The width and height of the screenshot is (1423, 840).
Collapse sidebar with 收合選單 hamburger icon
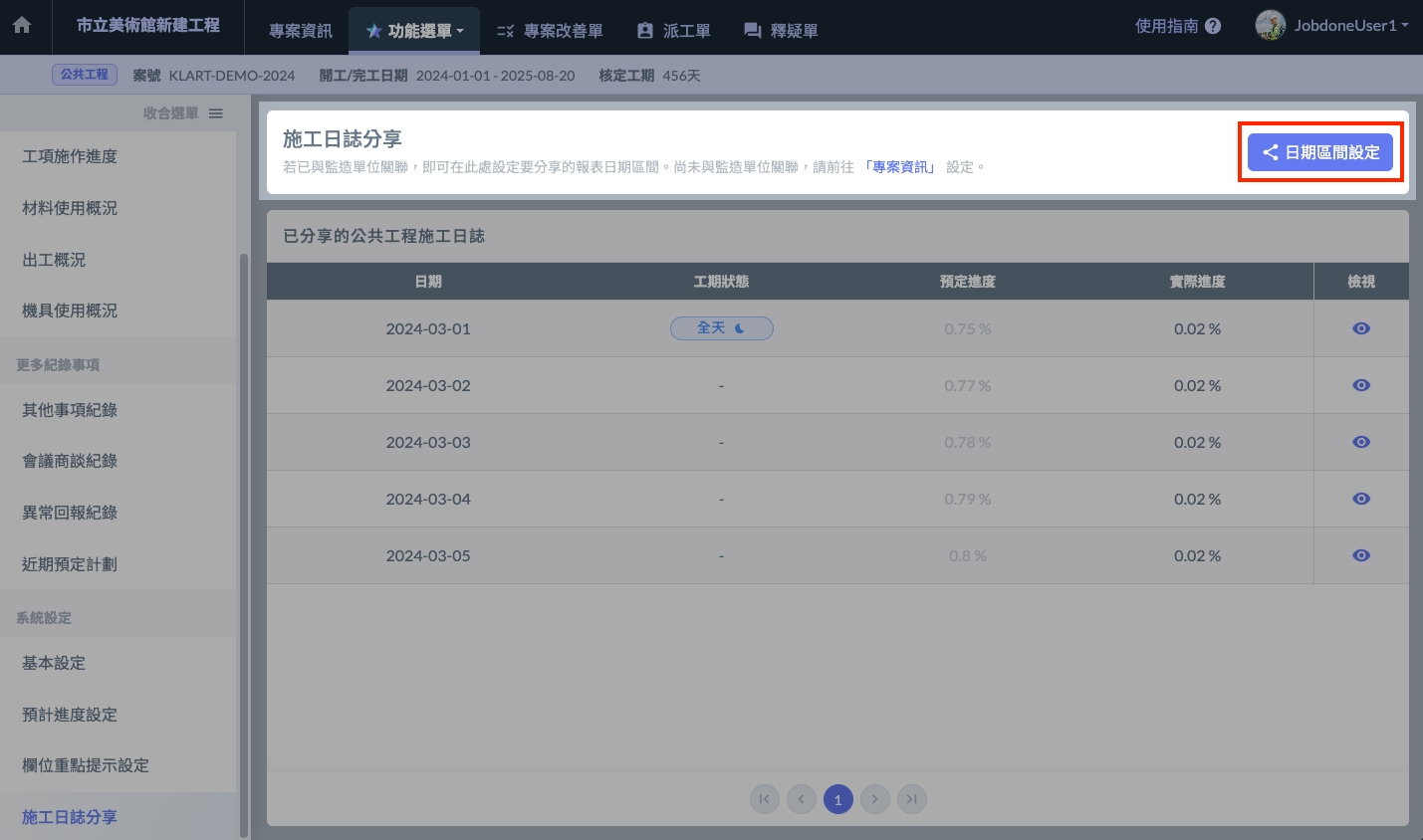tap(216, 113)
